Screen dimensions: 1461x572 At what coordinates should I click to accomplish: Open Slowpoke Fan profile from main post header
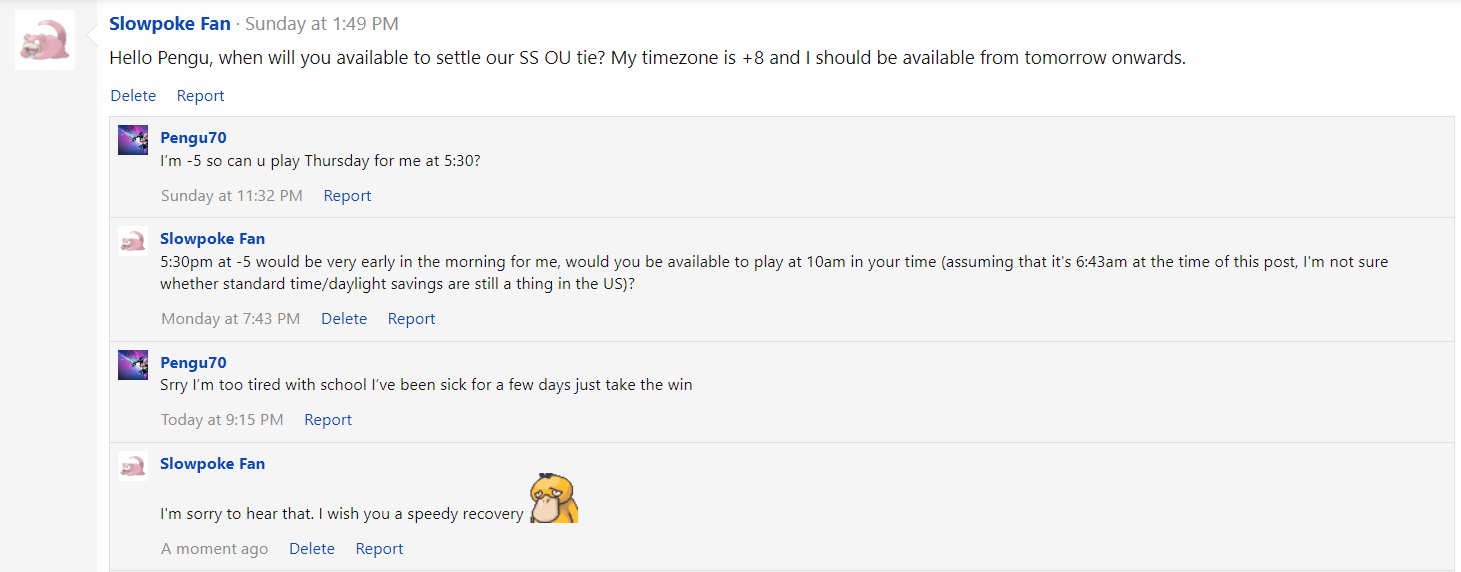(x=169, y=23)
